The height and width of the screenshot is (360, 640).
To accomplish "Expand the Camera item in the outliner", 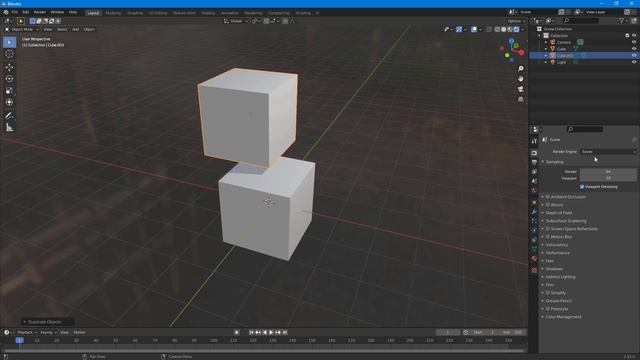I will coord(546,42).
